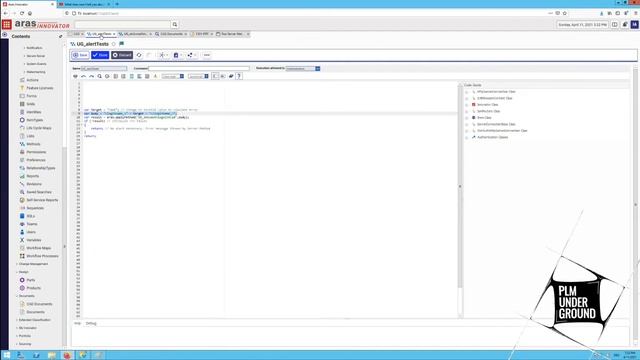Screen dimensions: 640x360
Task: Click the redo arrow in editor toolbar
Action: pos(91,76)
